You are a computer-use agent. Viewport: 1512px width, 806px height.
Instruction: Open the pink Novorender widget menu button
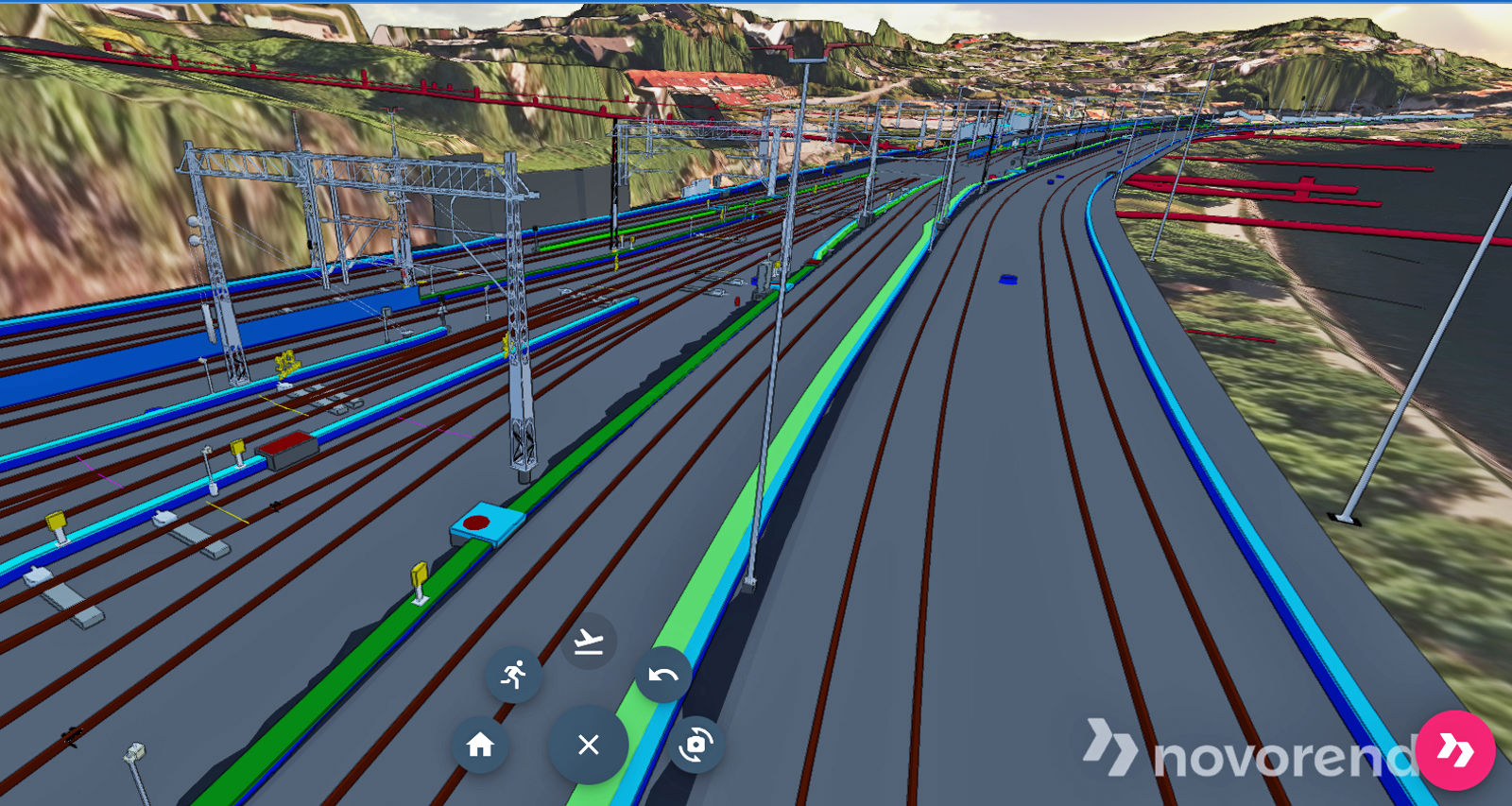coord(1455,750)
